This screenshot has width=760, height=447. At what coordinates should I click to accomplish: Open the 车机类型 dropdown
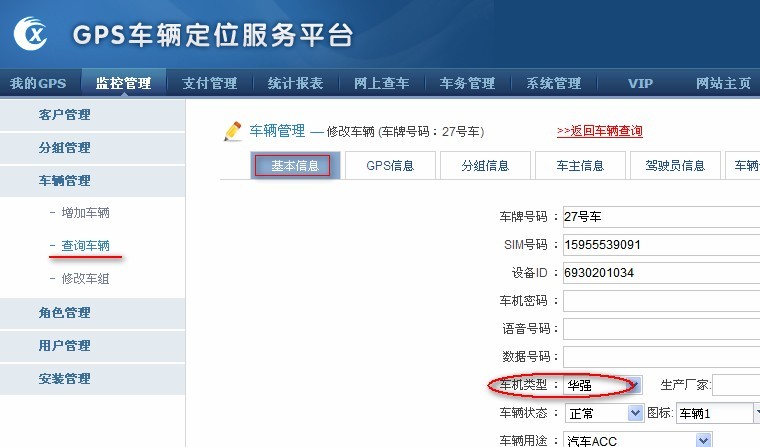click(603, 385)
